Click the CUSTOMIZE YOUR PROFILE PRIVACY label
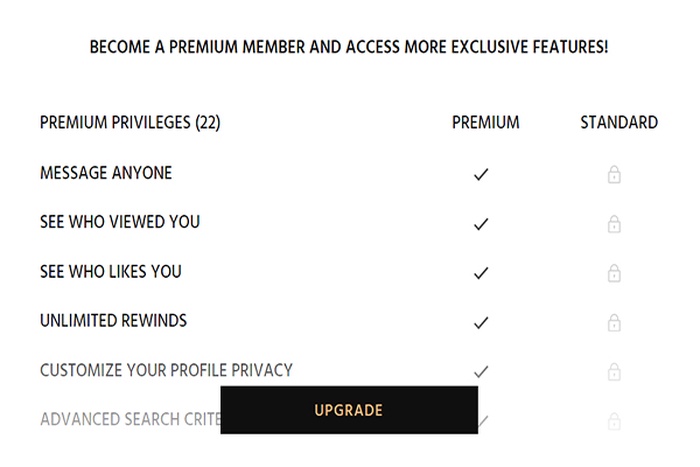The width and height of the screenshot is (700, 467). pyautogui.click(x=166, y=370)
